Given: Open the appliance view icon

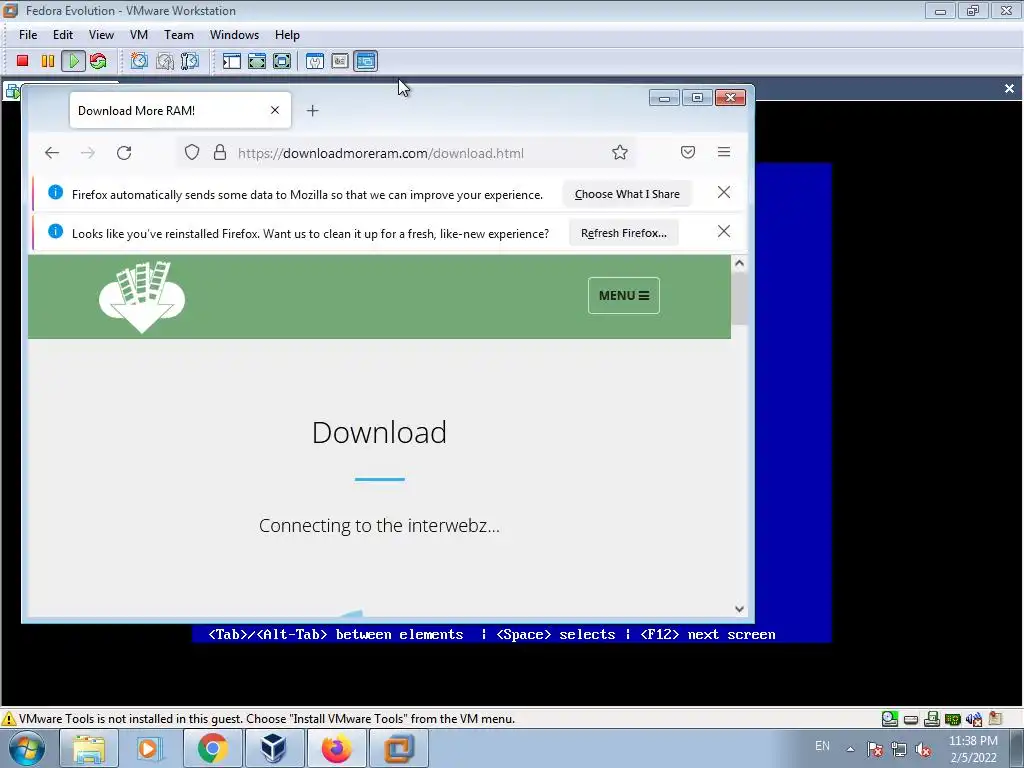Looking at the screenshot, I should click(x=340, y=61).
